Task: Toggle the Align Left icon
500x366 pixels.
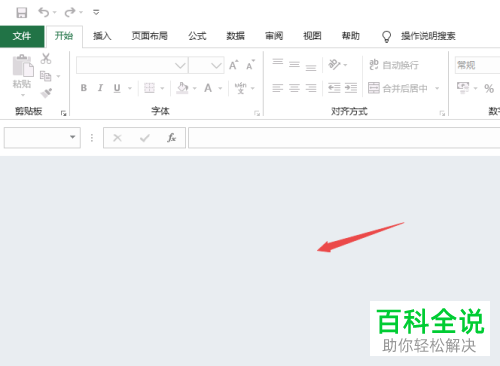Action: tap(278, 88)
